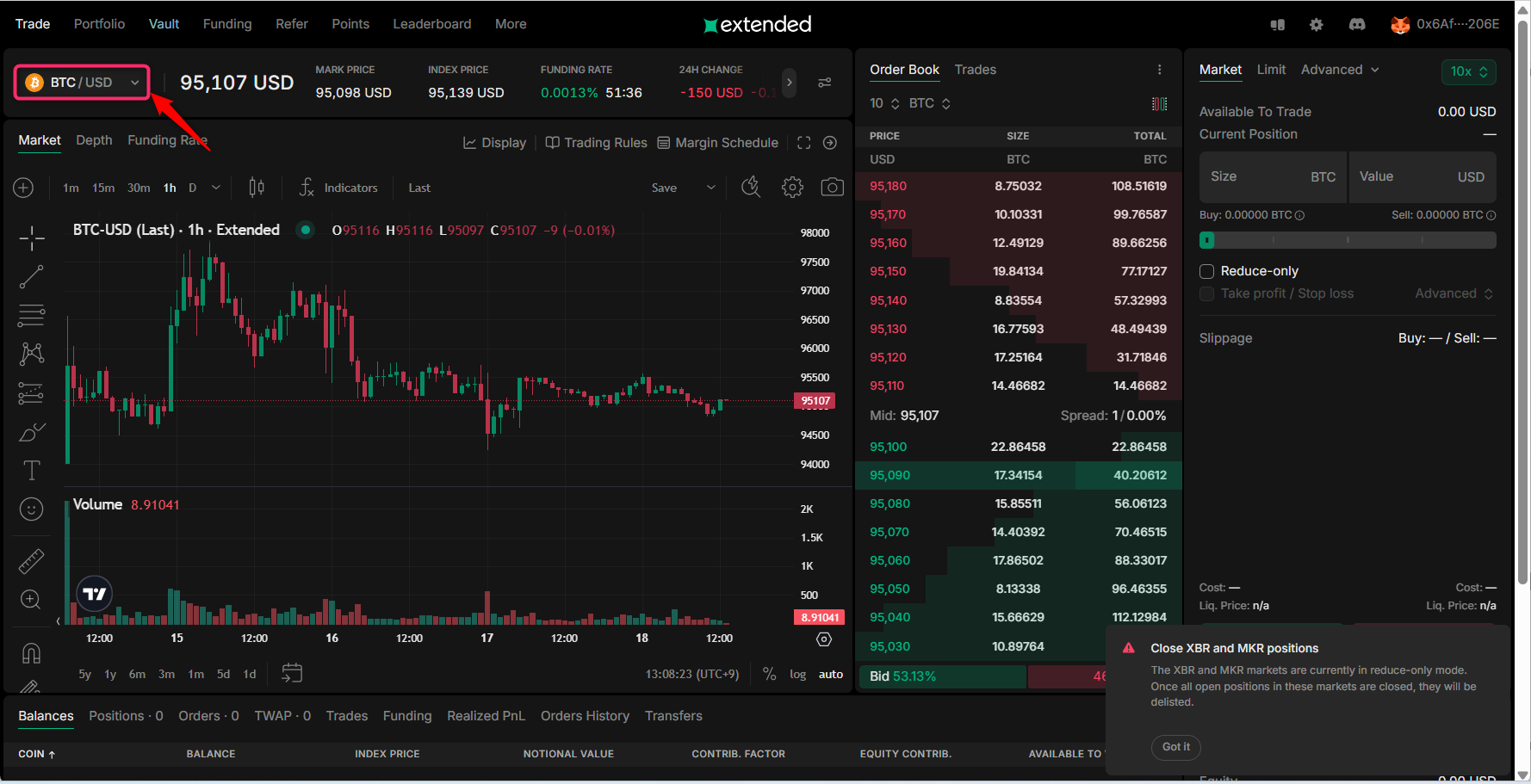Enable magnet mode in the chart sidebar
The height and width of the screenshot is (784, 1531).
(x=31, y=652)
